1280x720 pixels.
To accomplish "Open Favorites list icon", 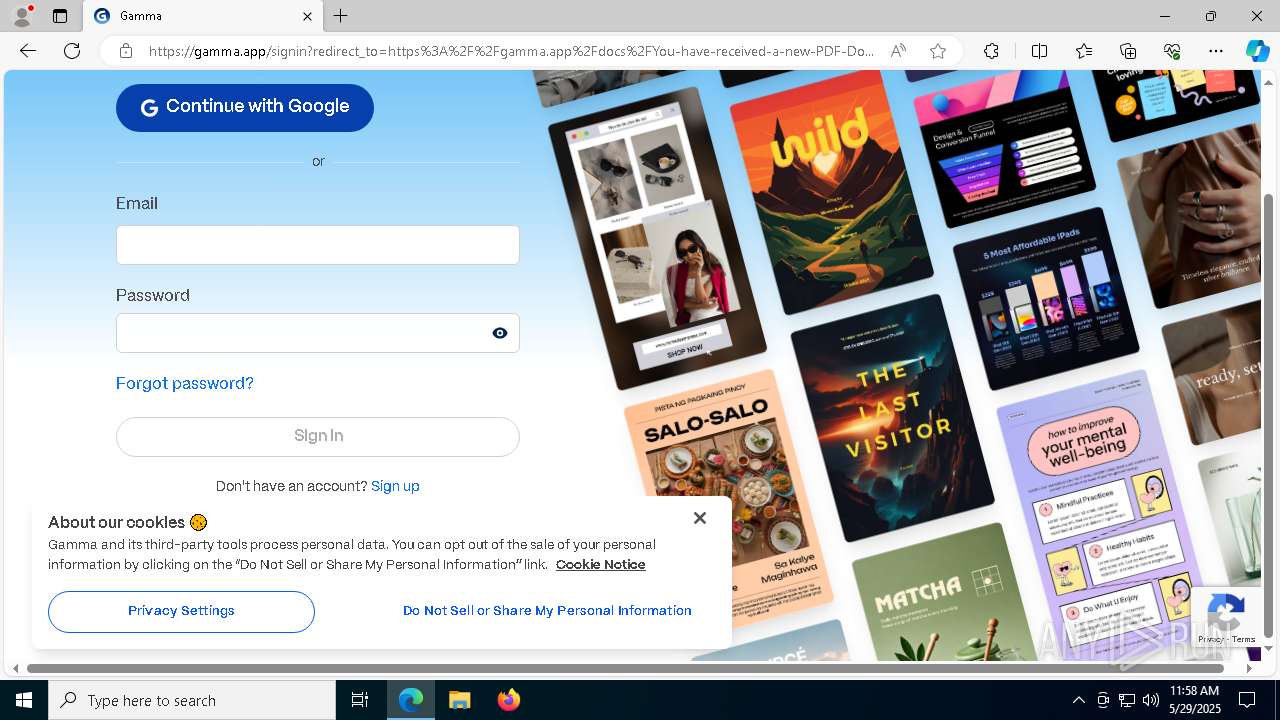I will pos(1084,51).
